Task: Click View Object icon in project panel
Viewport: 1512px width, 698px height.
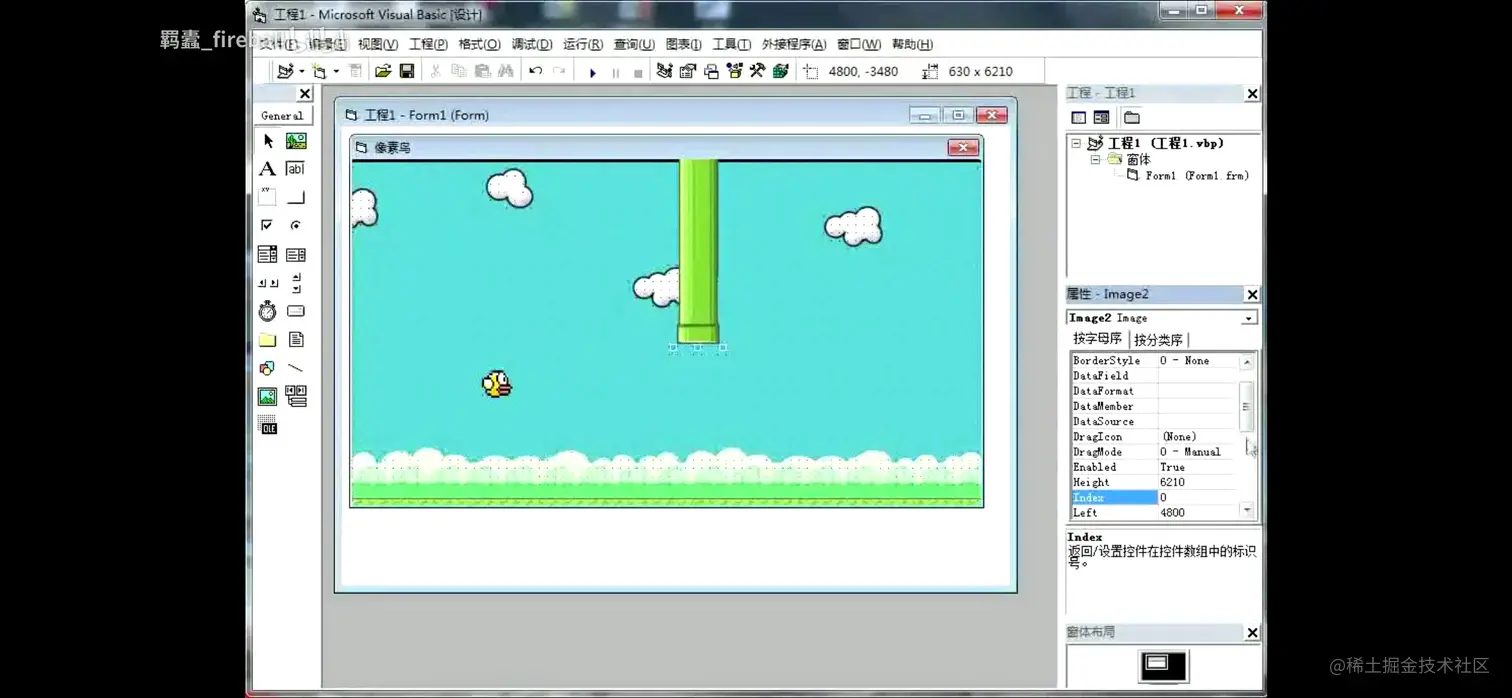Action: point(1101,117)
